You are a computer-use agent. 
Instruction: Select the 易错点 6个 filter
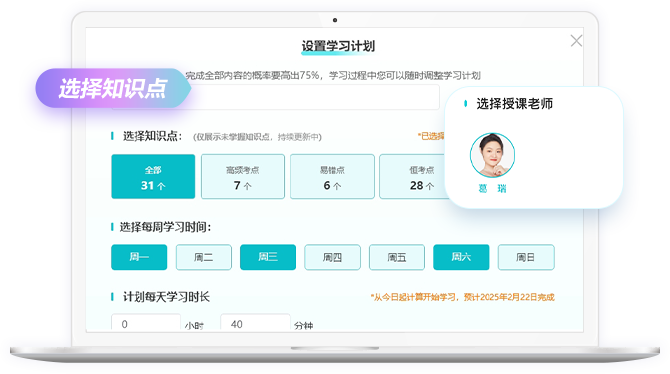pyautogui.click(x=332, y=177)
